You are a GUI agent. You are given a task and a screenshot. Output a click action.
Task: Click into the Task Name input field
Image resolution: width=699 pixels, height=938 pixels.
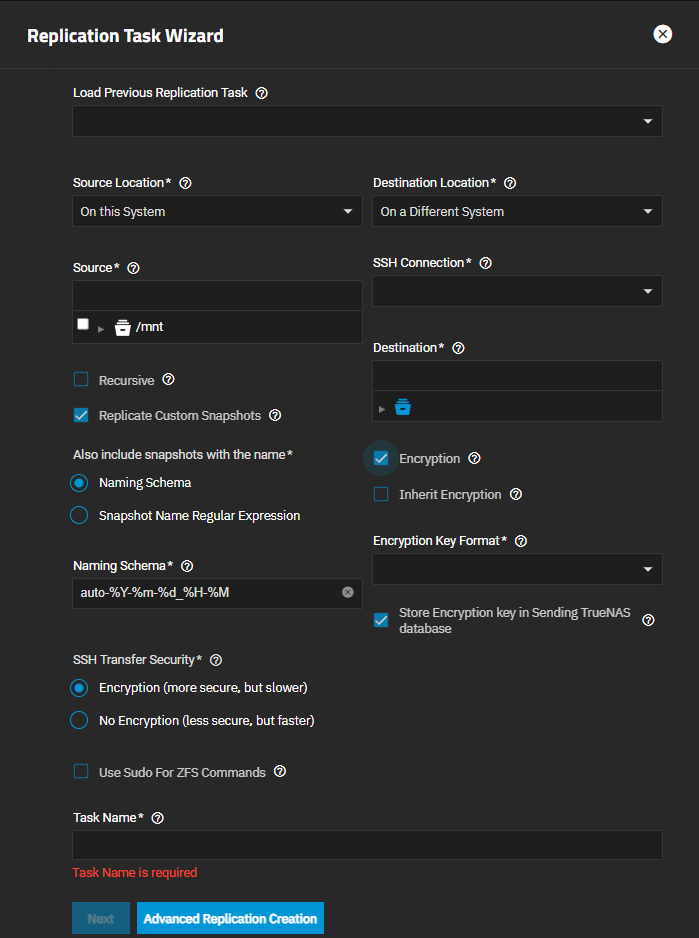click(367, 845)
